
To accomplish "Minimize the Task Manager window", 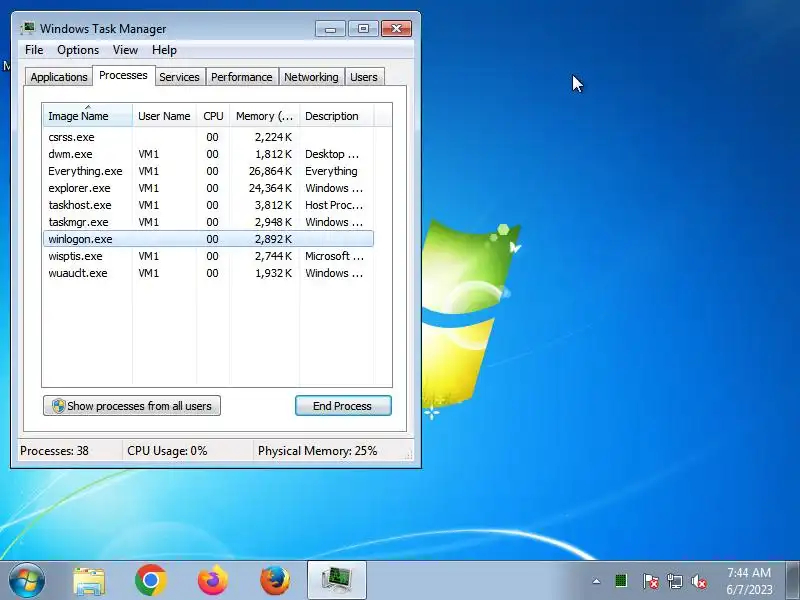I will (330, 29).
